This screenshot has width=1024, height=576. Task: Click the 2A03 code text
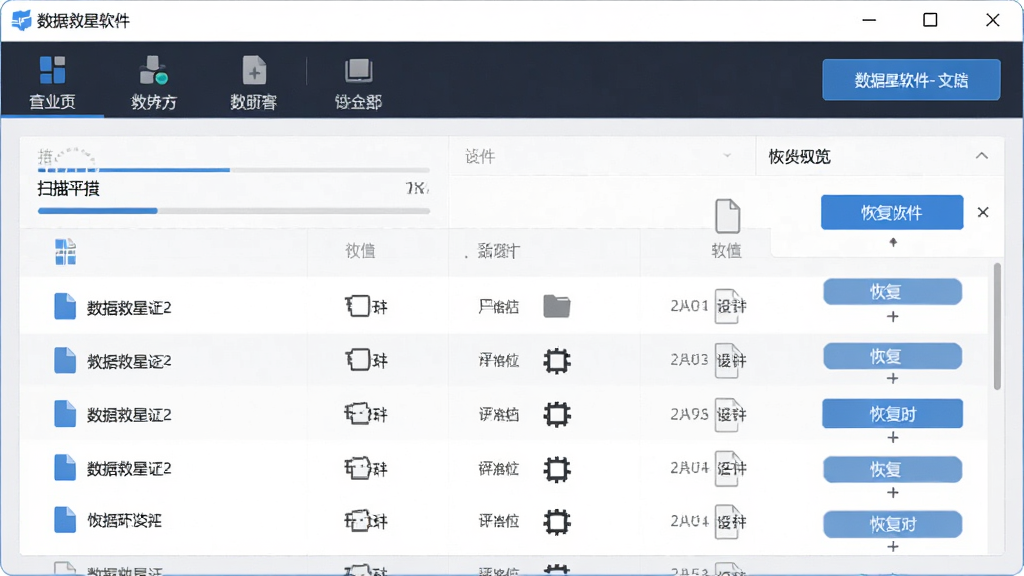689,360
